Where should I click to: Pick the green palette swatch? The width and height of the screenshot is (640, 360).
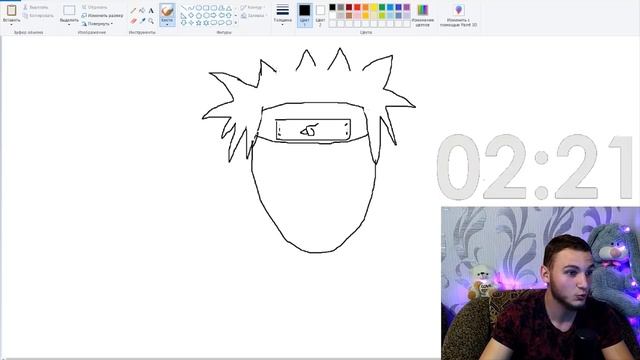click(x=382, y=7)
